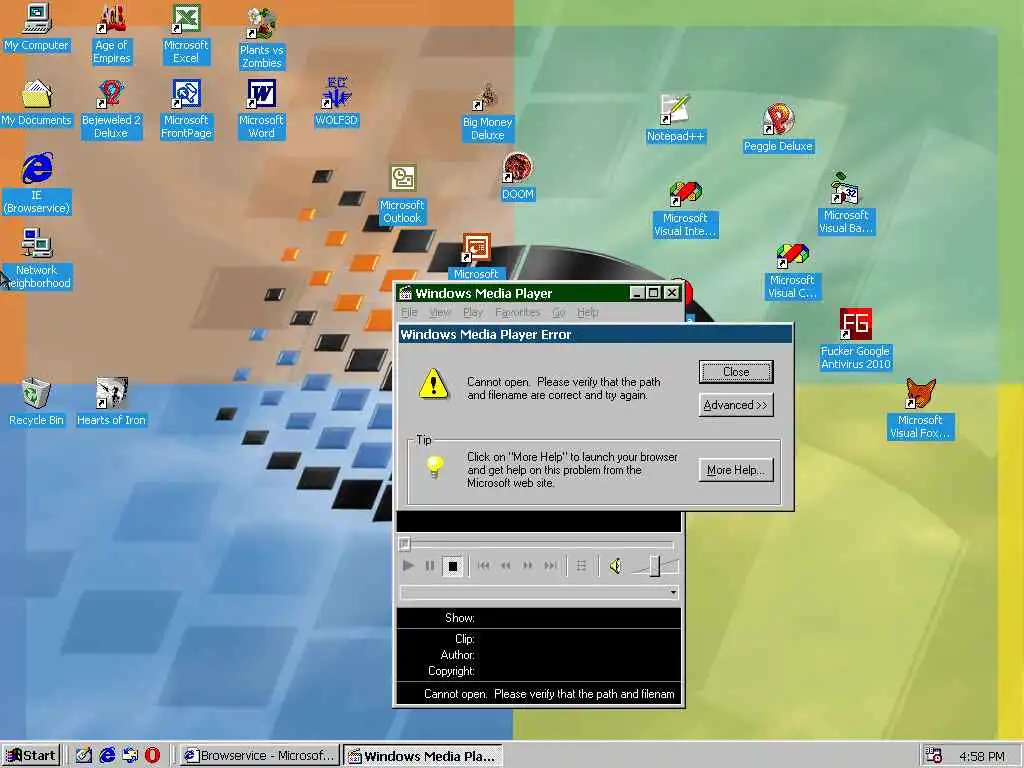Open the Recycle Bin
1024x768 pixels.
point(37,402)
